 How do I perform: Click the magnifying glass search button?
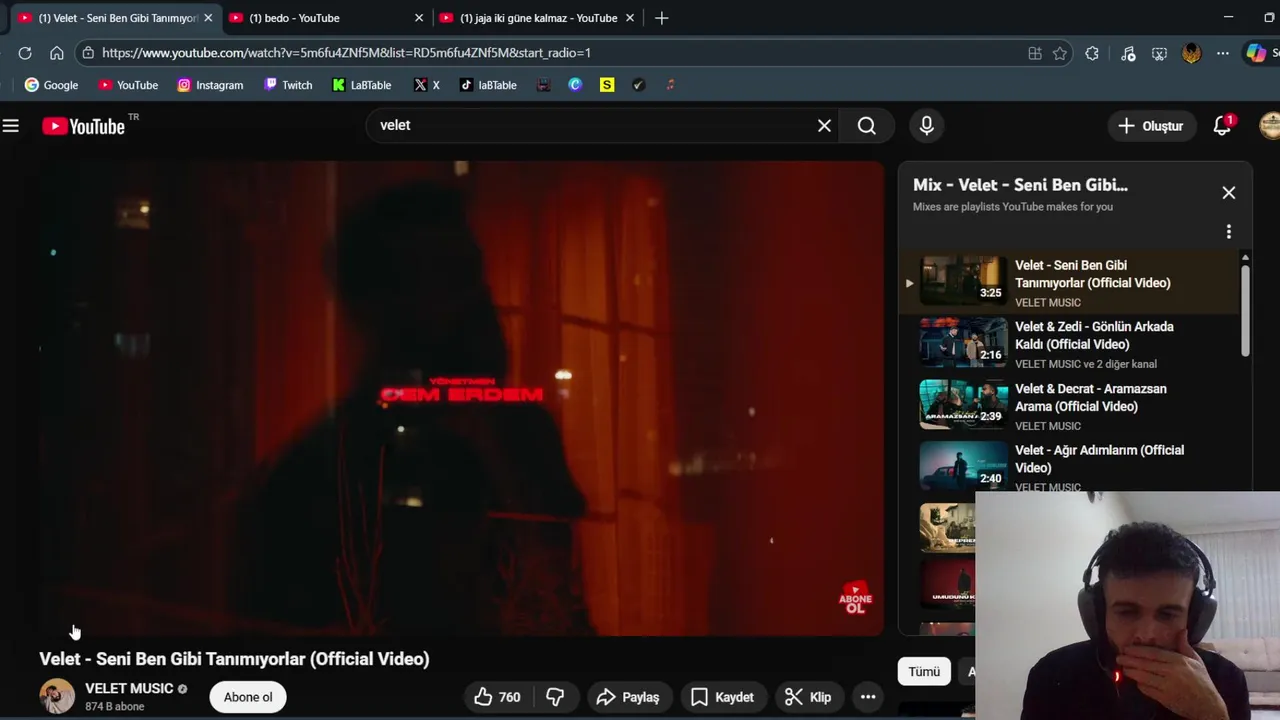(x=867, y=126)
